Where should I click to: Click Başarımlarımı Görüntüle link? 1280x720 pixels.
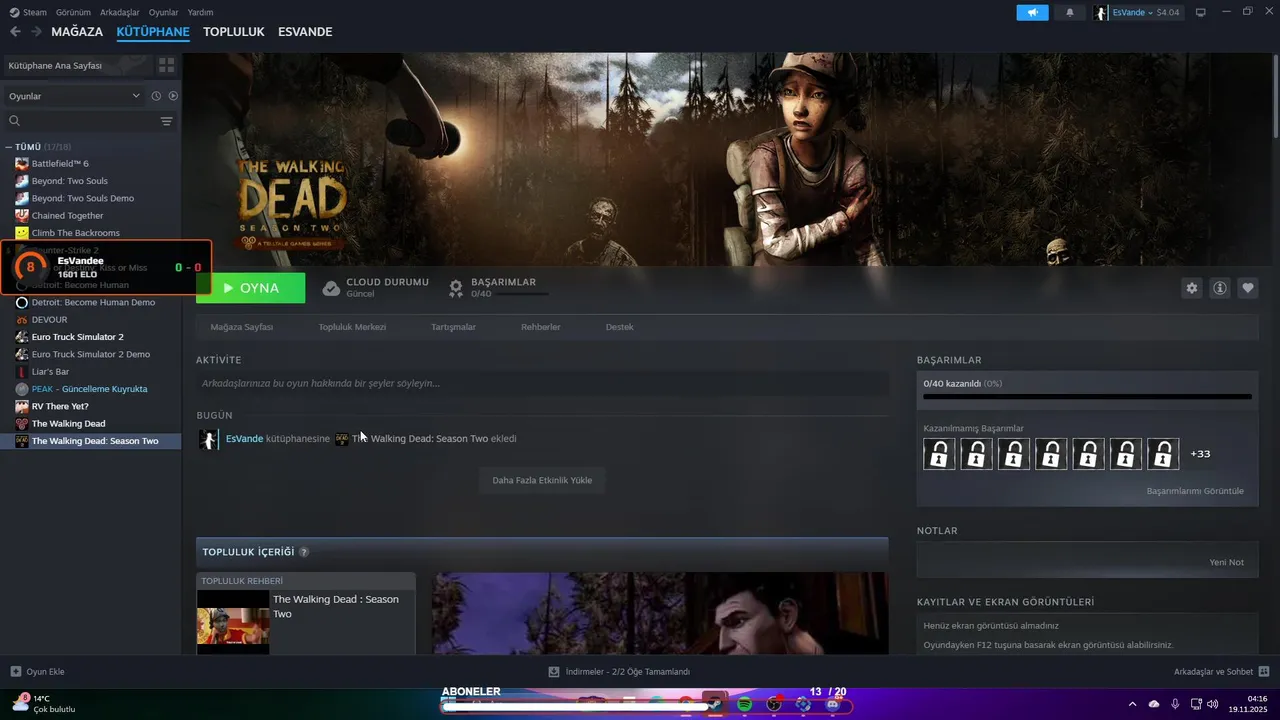coord(1195,491)
